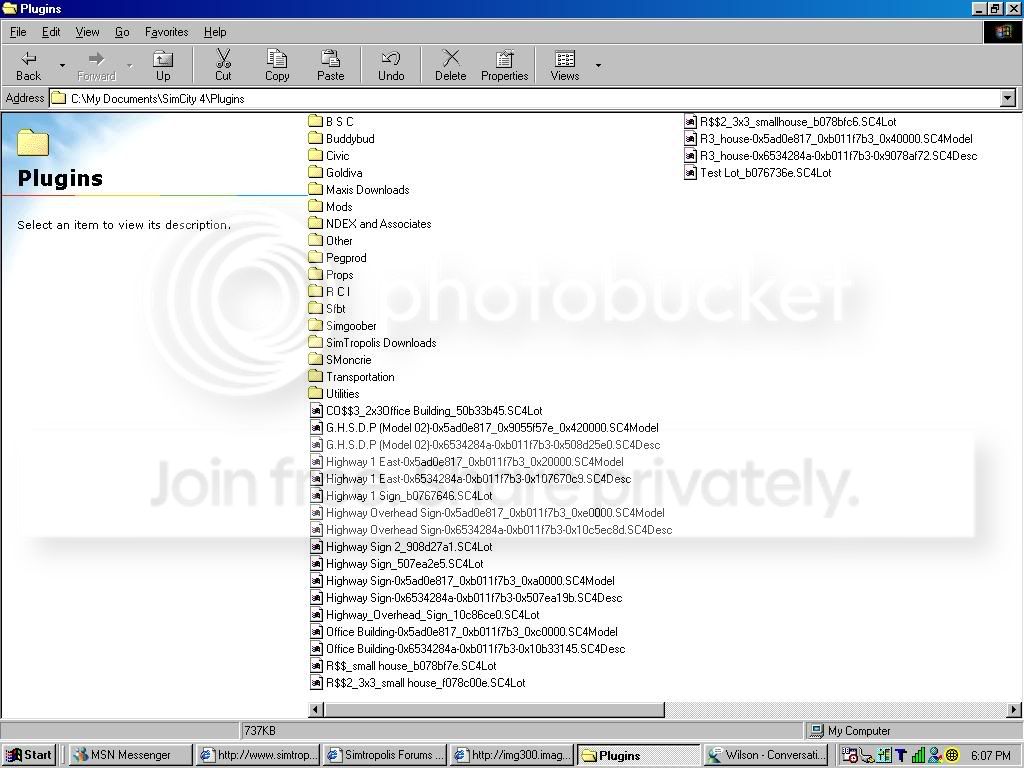This screenshot has width=1024, height=768.
Task: Open the File menu
Action: point(18,32)
